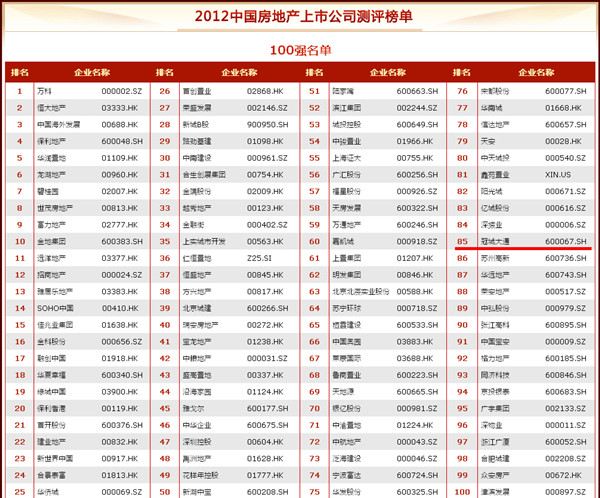
Task: Select stock code "600266.SH"
Action: 267,308
